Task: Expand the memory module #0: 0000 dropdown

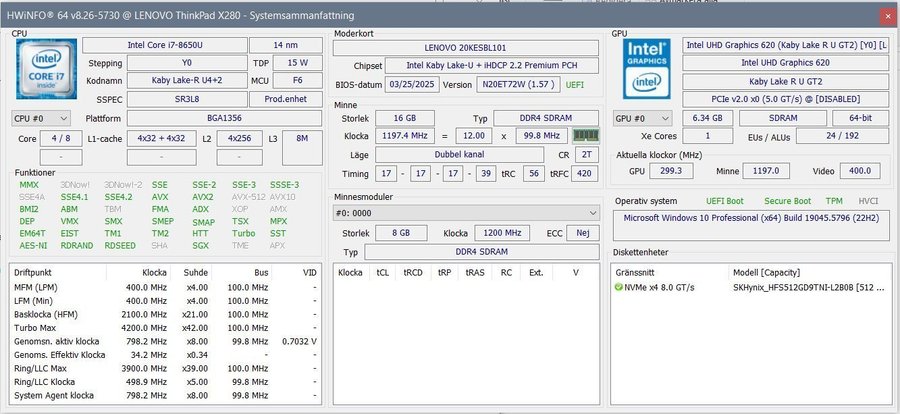Action: point(466,213)
